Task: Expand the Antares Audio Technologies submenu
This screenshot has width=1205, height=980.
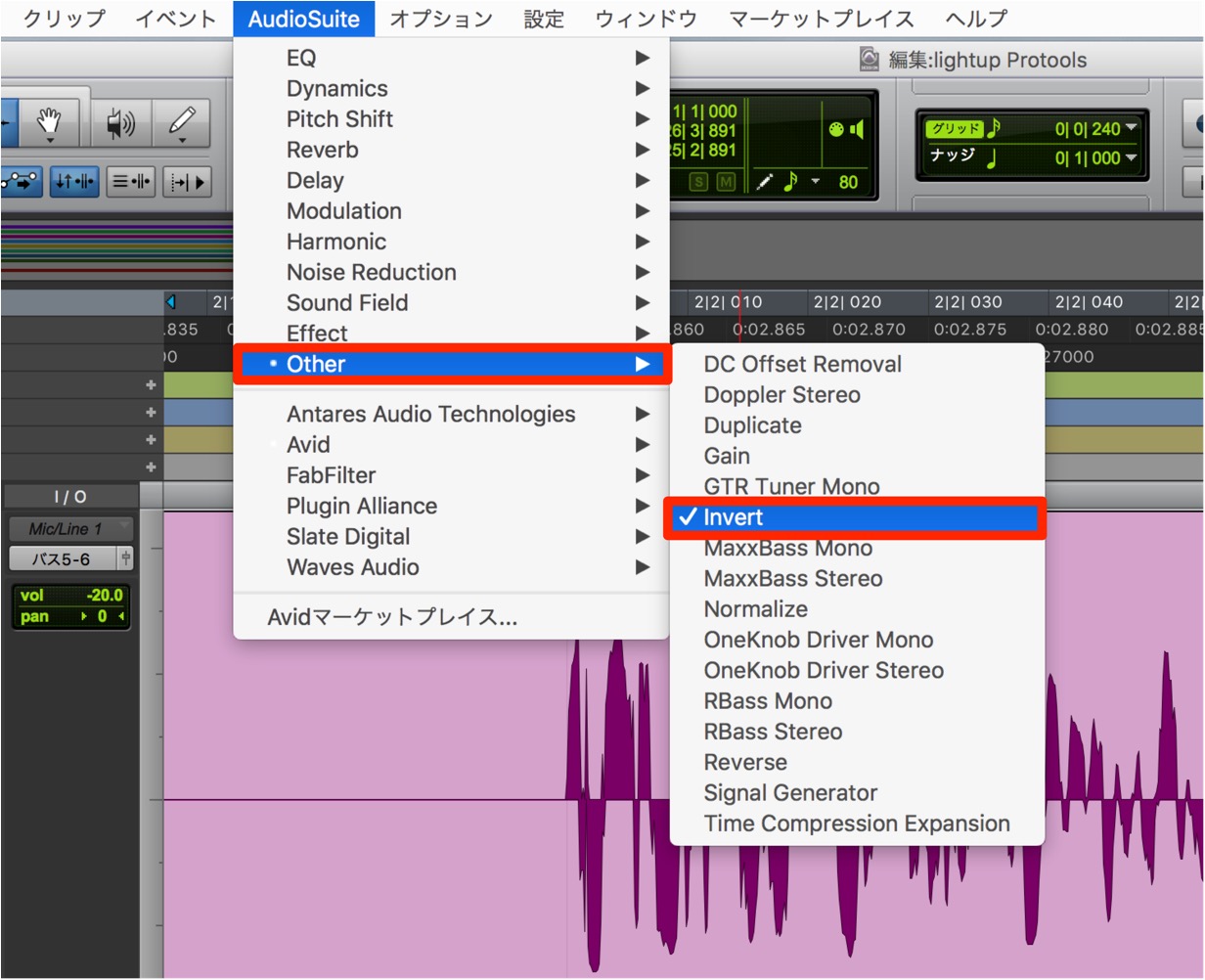Action: (x=451, y=414)
